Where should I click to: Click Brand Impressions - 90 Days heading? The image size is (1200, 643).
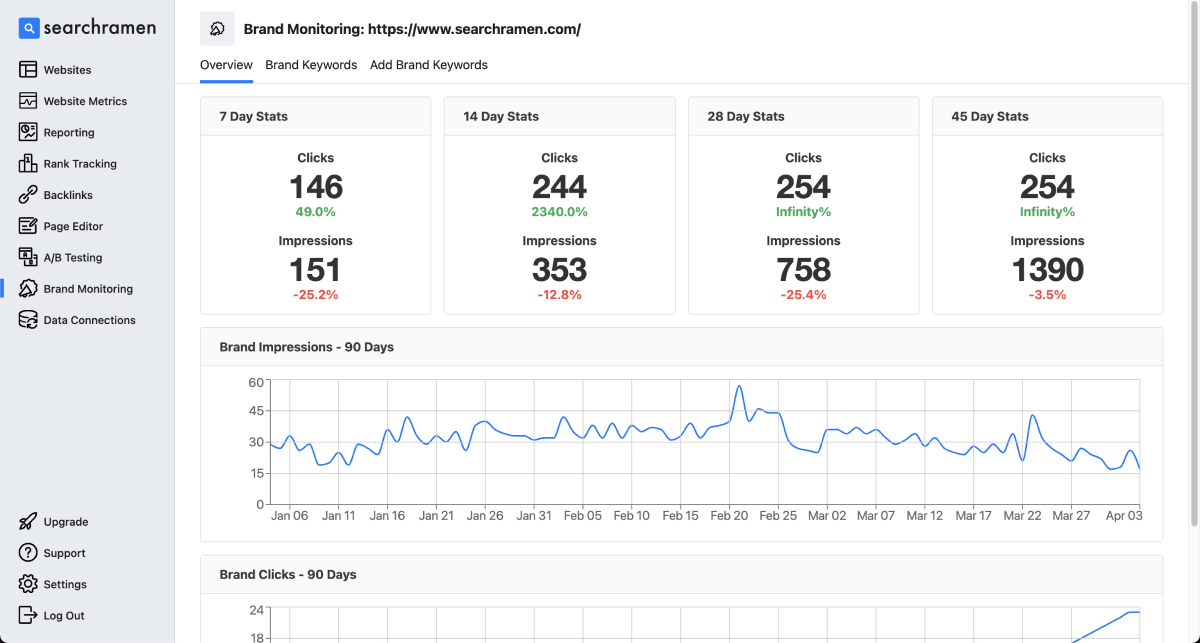(307, 347)
